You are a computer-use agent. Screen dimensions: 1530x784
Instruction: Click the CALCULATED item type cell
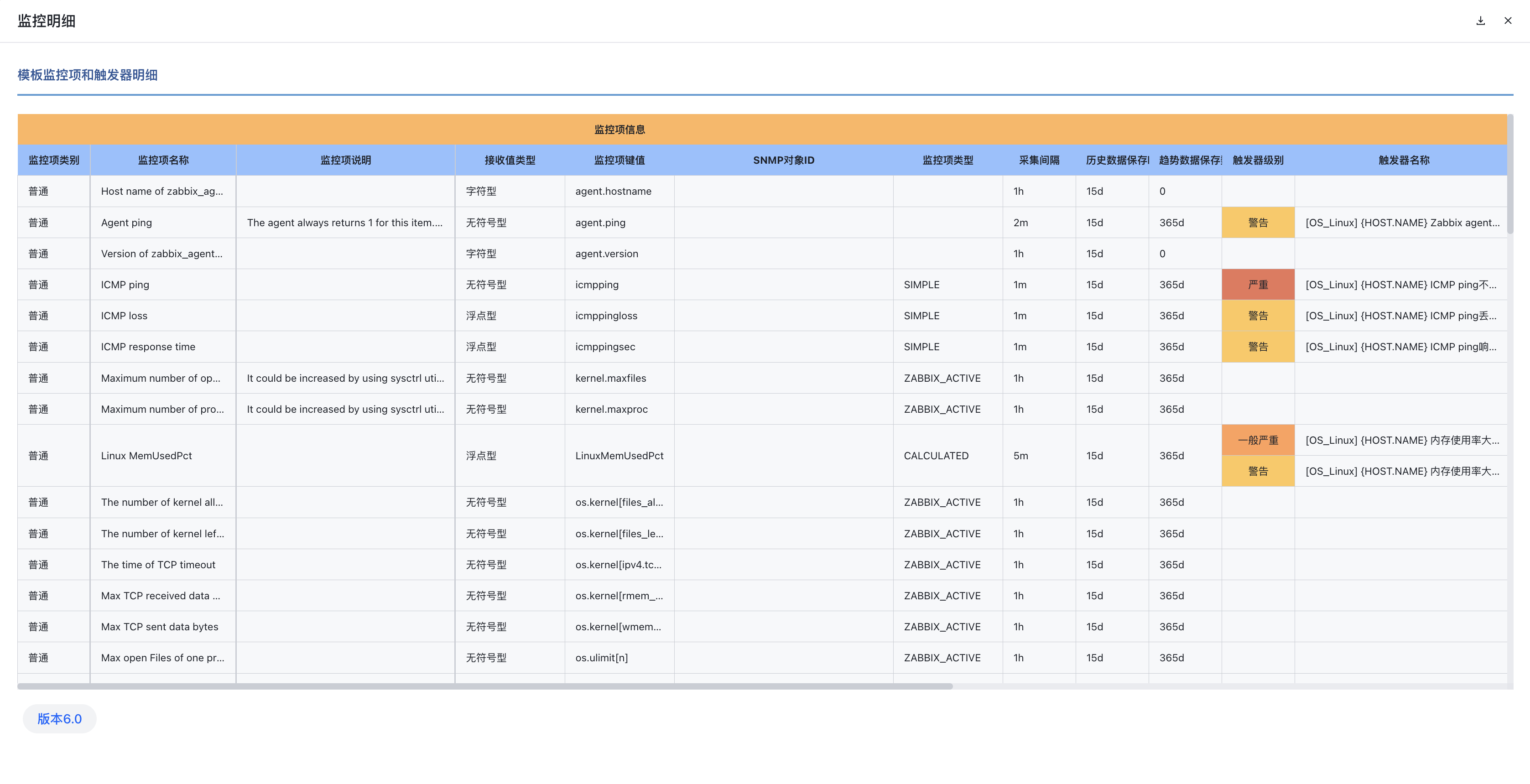pos(936,456)
